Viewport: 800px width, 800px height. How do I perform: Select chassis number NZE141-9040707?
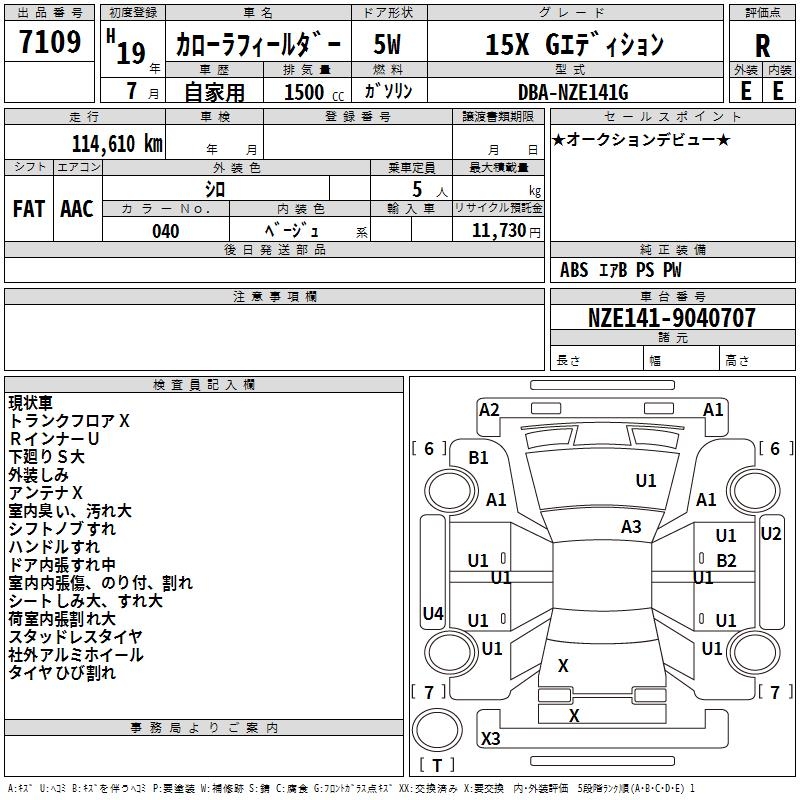[x=671, y=318]
